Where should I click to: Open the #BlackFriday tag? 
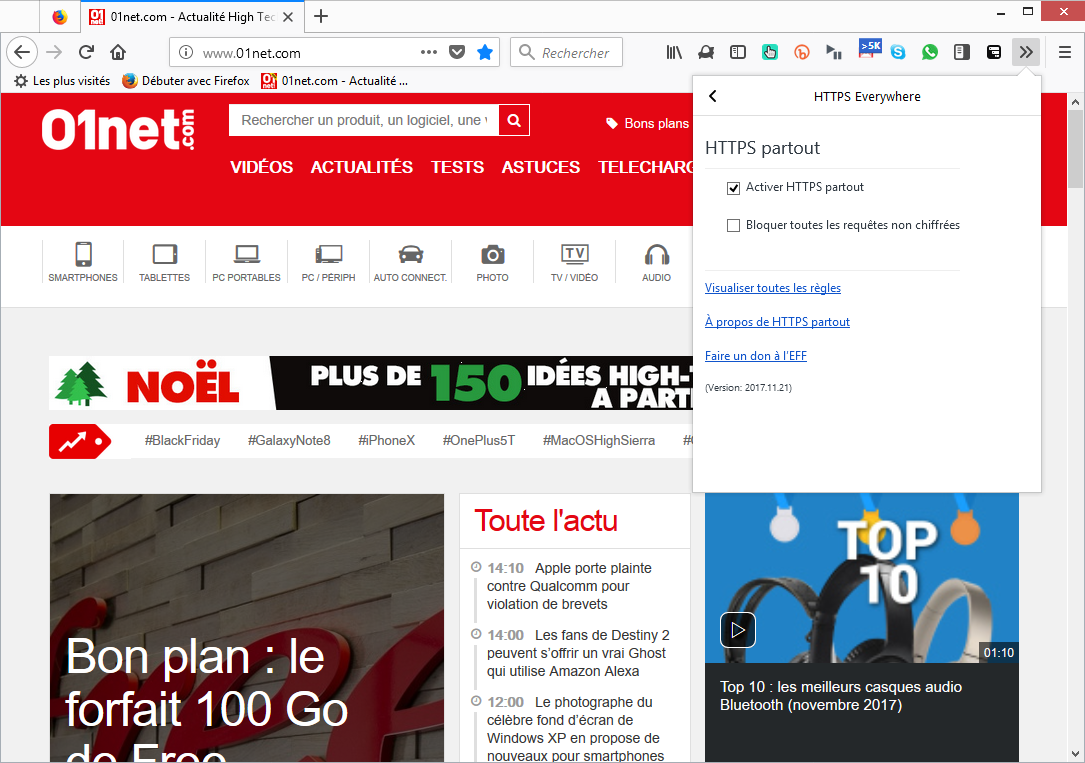pyautogui.click(x=182, y=441)
